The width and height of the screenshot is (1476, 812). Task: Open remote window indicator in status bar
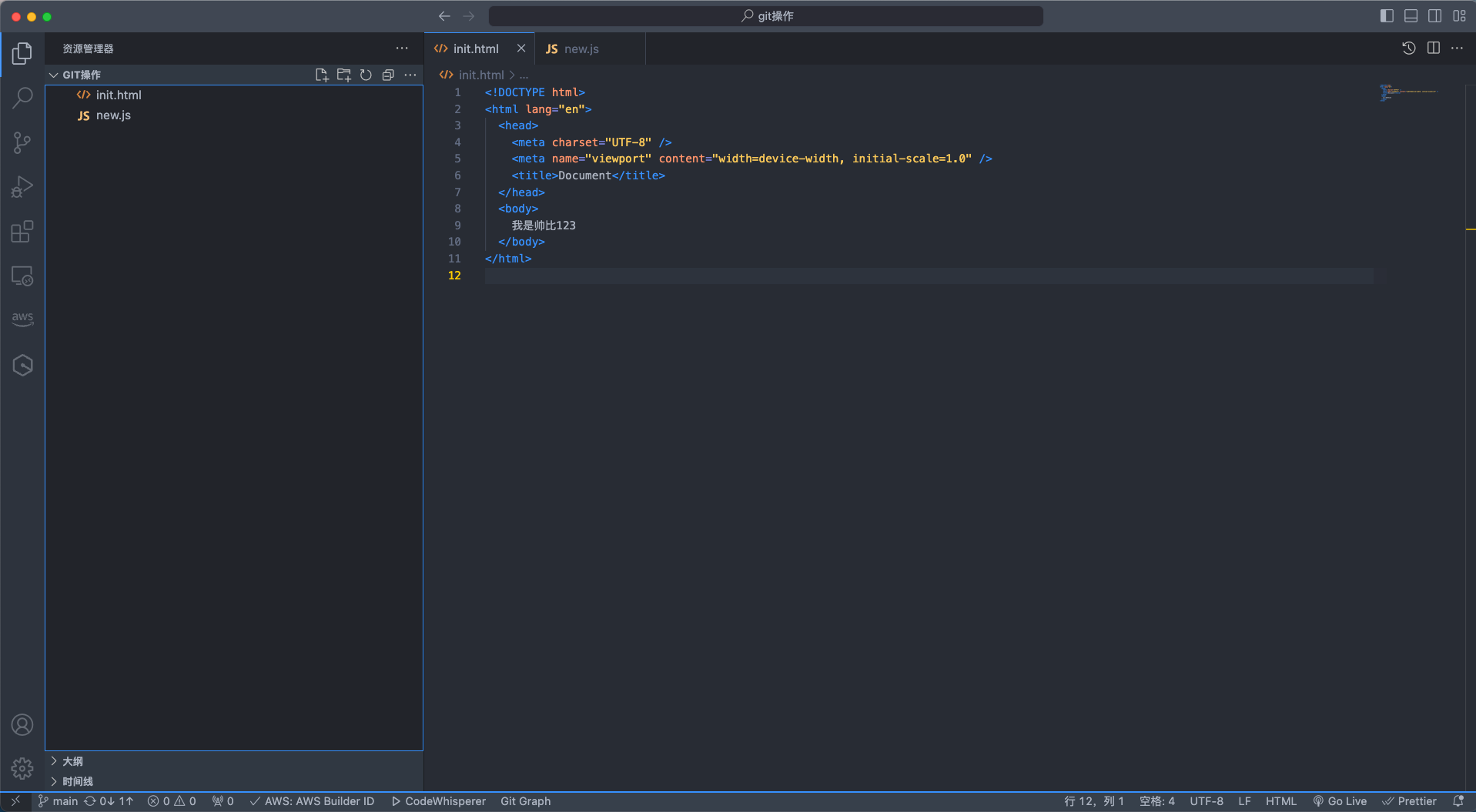[x=15, y=801]
